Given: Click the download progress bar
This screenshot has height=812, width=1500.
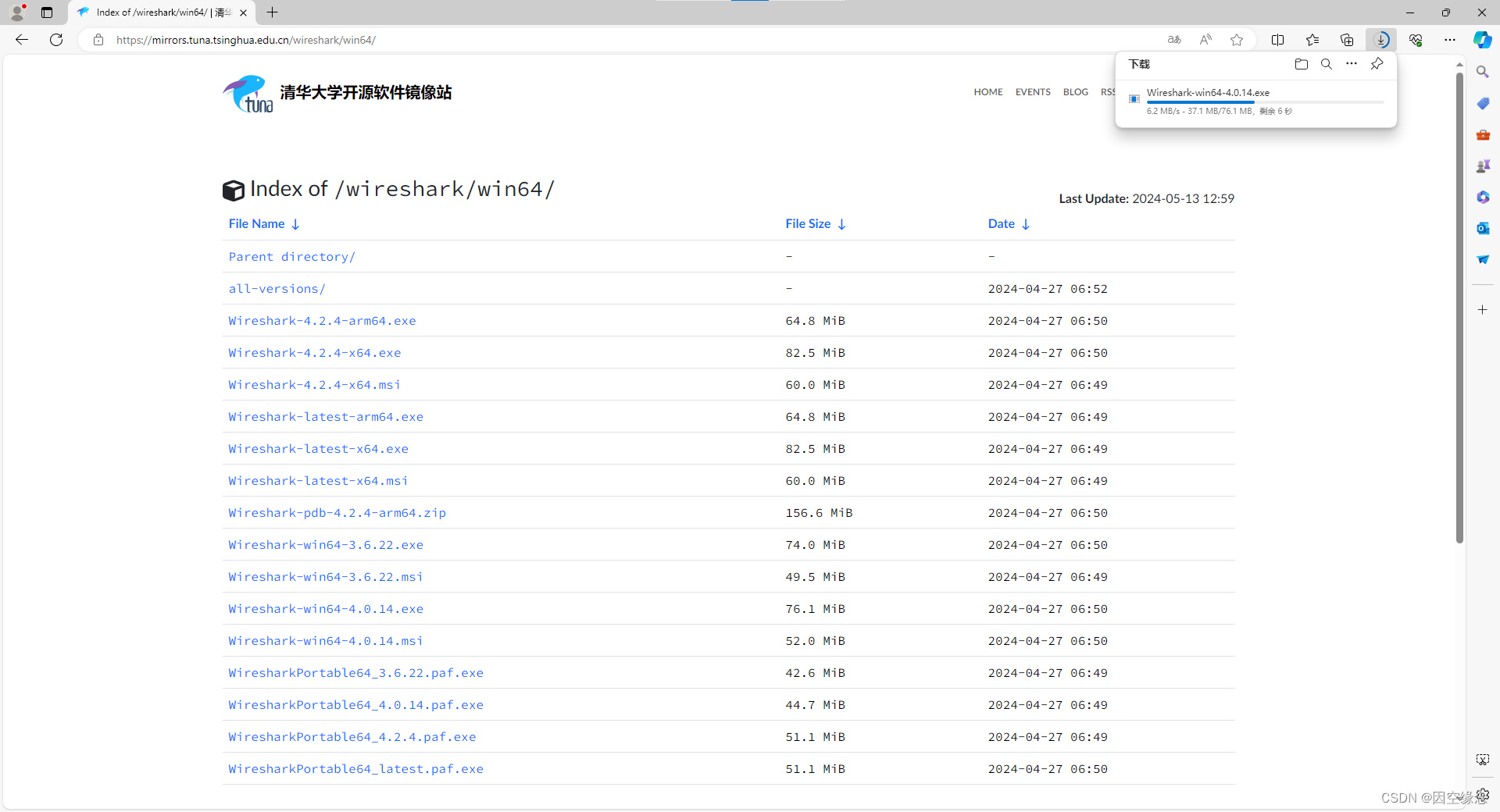Looking at the screenshot, I should [x=1265, y=102].
